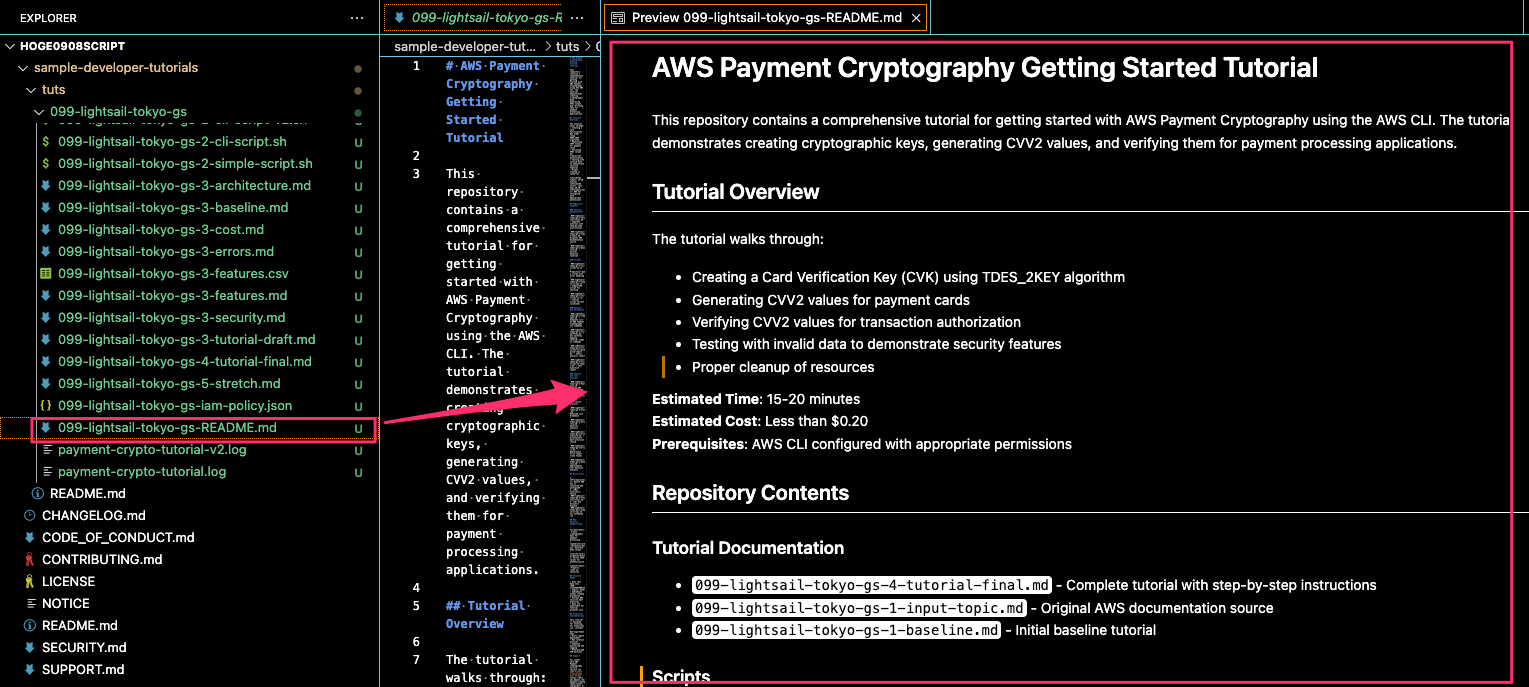Screen dimensions: 1529x687
Task: Click log icon of payment-crypto-tutorial.log
Action: click(x=46, y=472)
